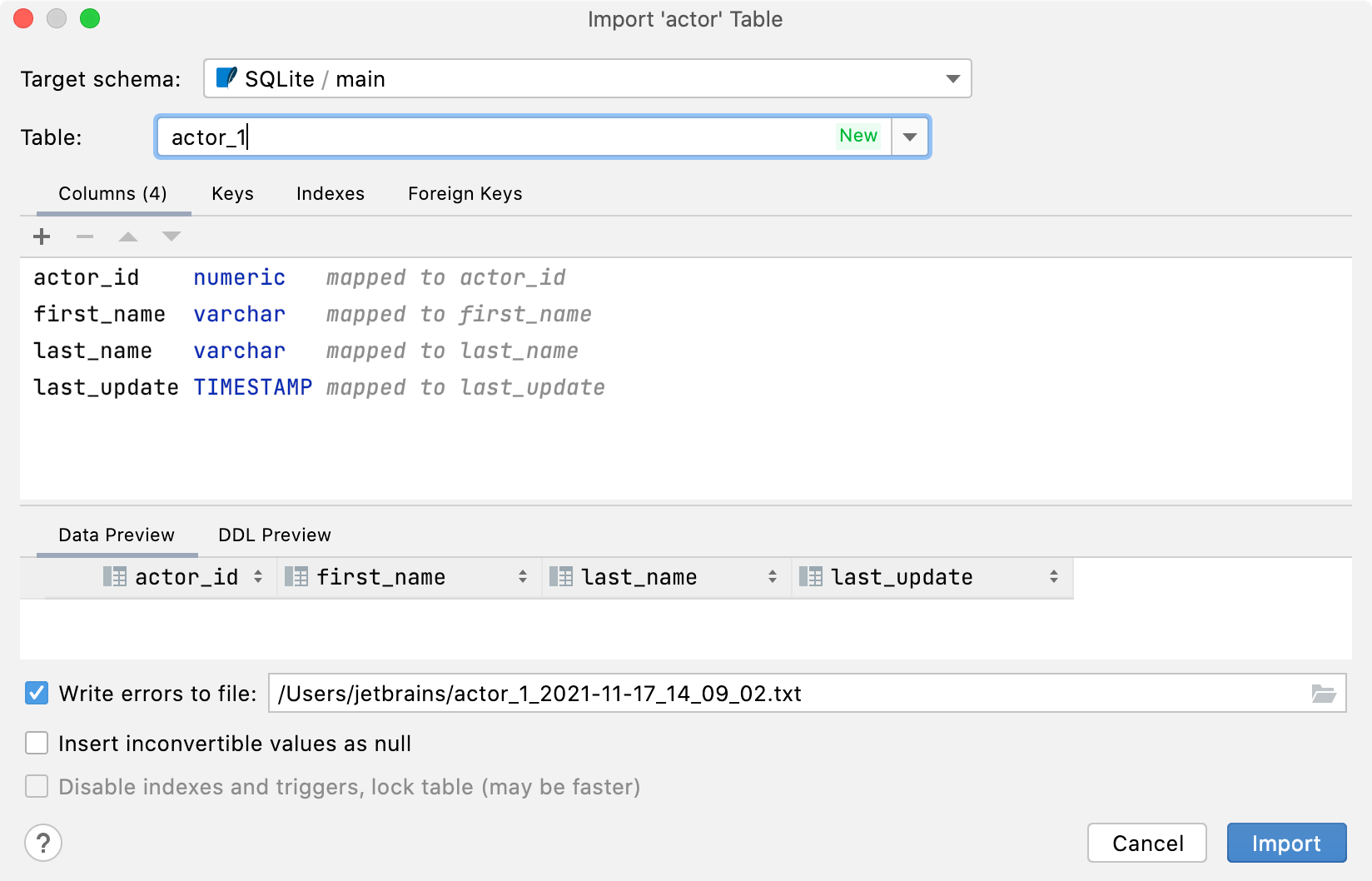Open the Table name dropdown
This screenshot has width=1372, height=881.
coord(909,137)
